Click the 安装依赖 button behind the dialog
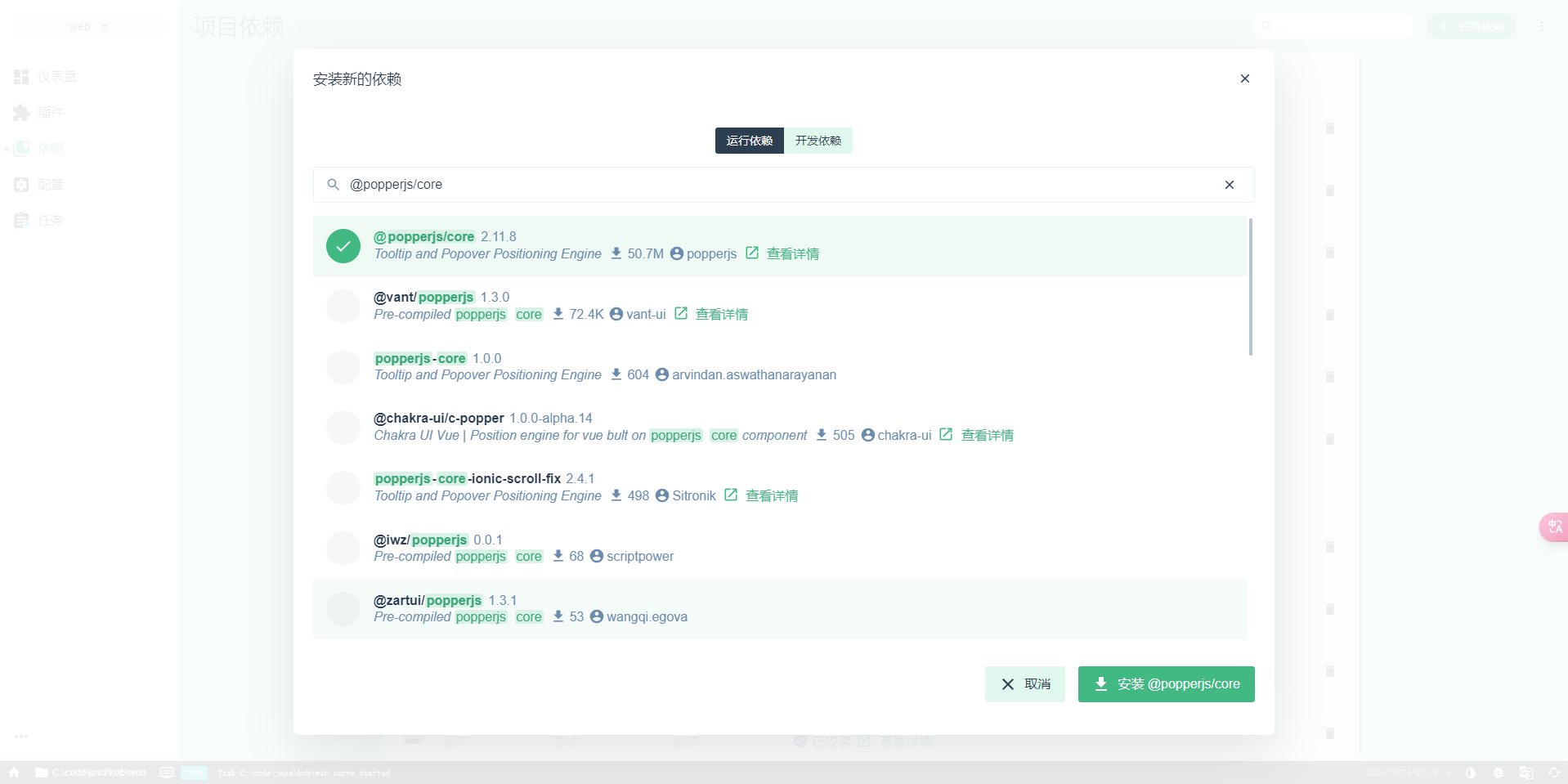The height and width of the screenshot is (784, 1568). pyautogui.click(x=1472, y=26)
